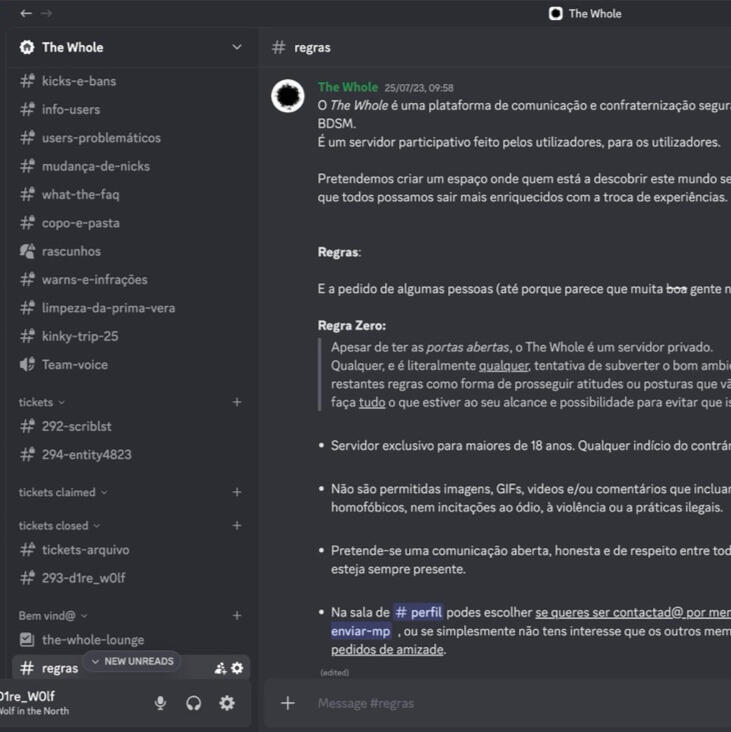Click plus next to Bem vind@ category
The height and width of the screenshot is (732, 731).
(237, 616)
